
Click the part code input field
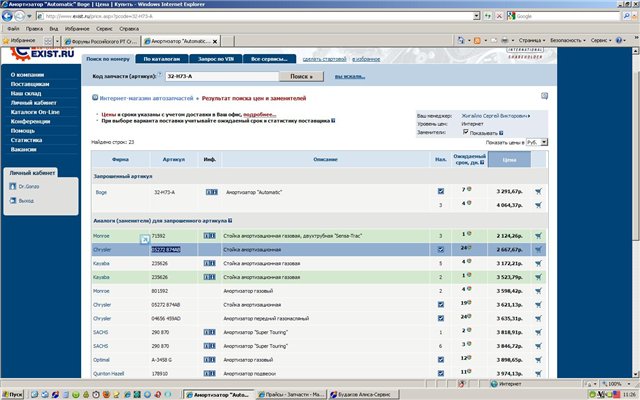click(x=222, y=76)
